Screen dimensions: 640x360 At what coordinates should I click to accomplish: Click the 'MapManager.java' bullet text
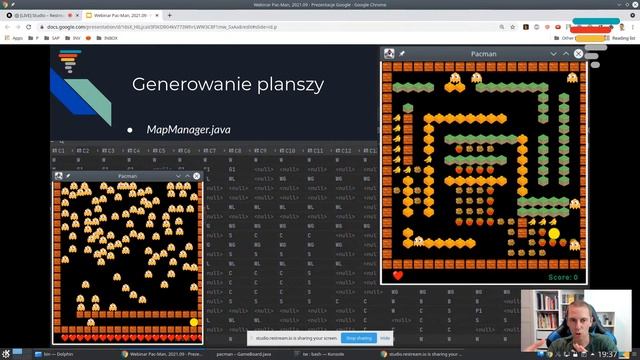point(189,129)
